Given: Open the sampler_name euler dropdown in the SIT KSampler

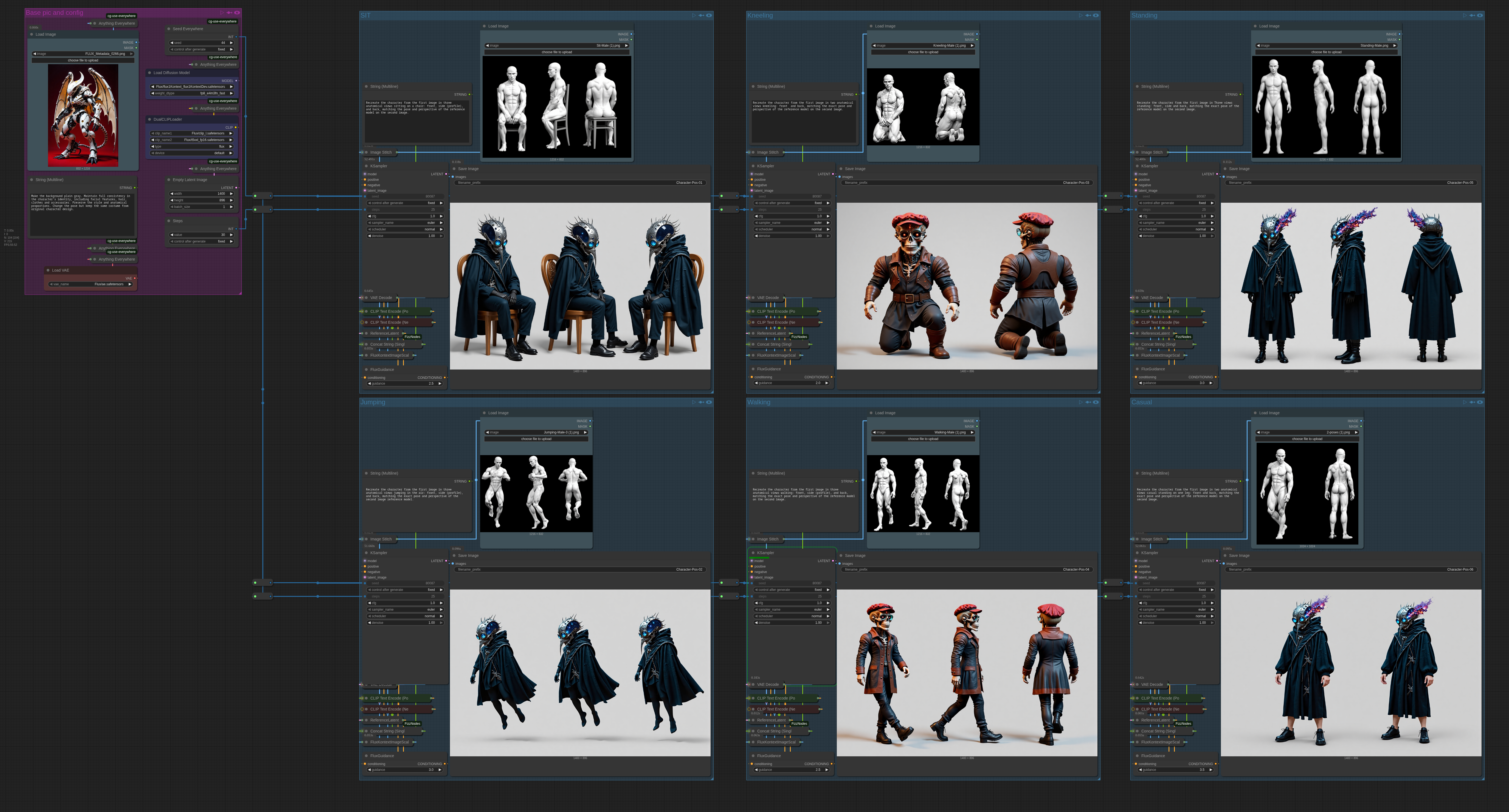Looking at the screenshot, I should [x=405, y=223].
